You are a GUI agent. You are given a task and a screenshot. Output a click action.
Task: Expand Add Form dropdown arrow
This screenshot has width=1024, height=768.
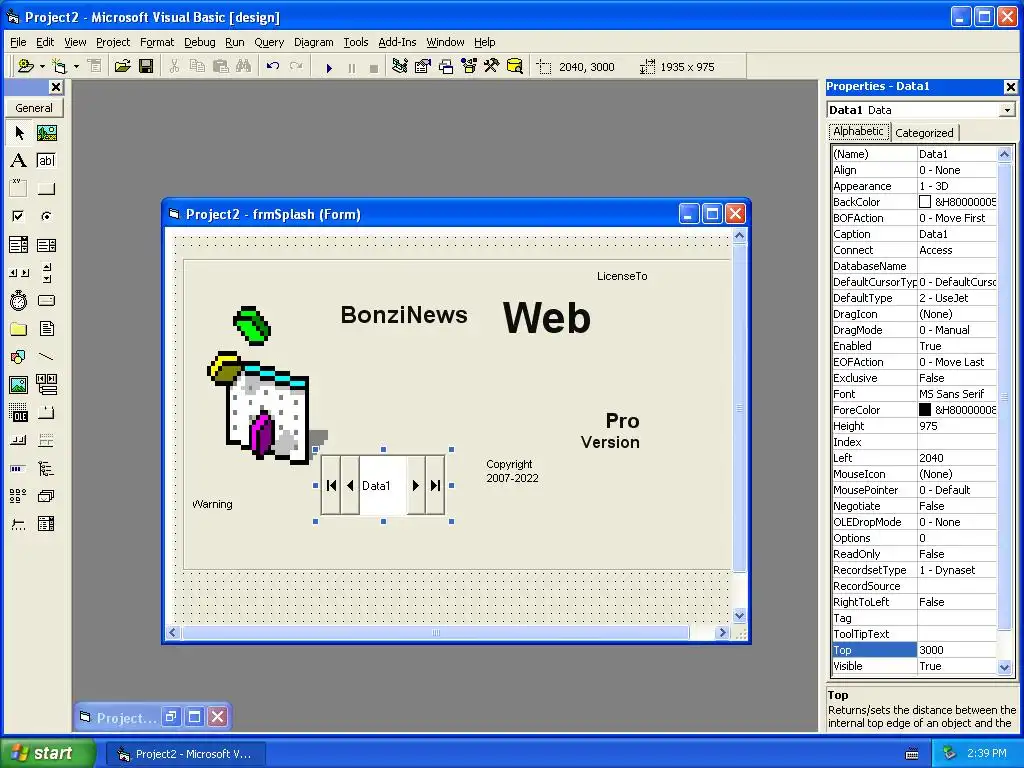[x=76, y=66]
